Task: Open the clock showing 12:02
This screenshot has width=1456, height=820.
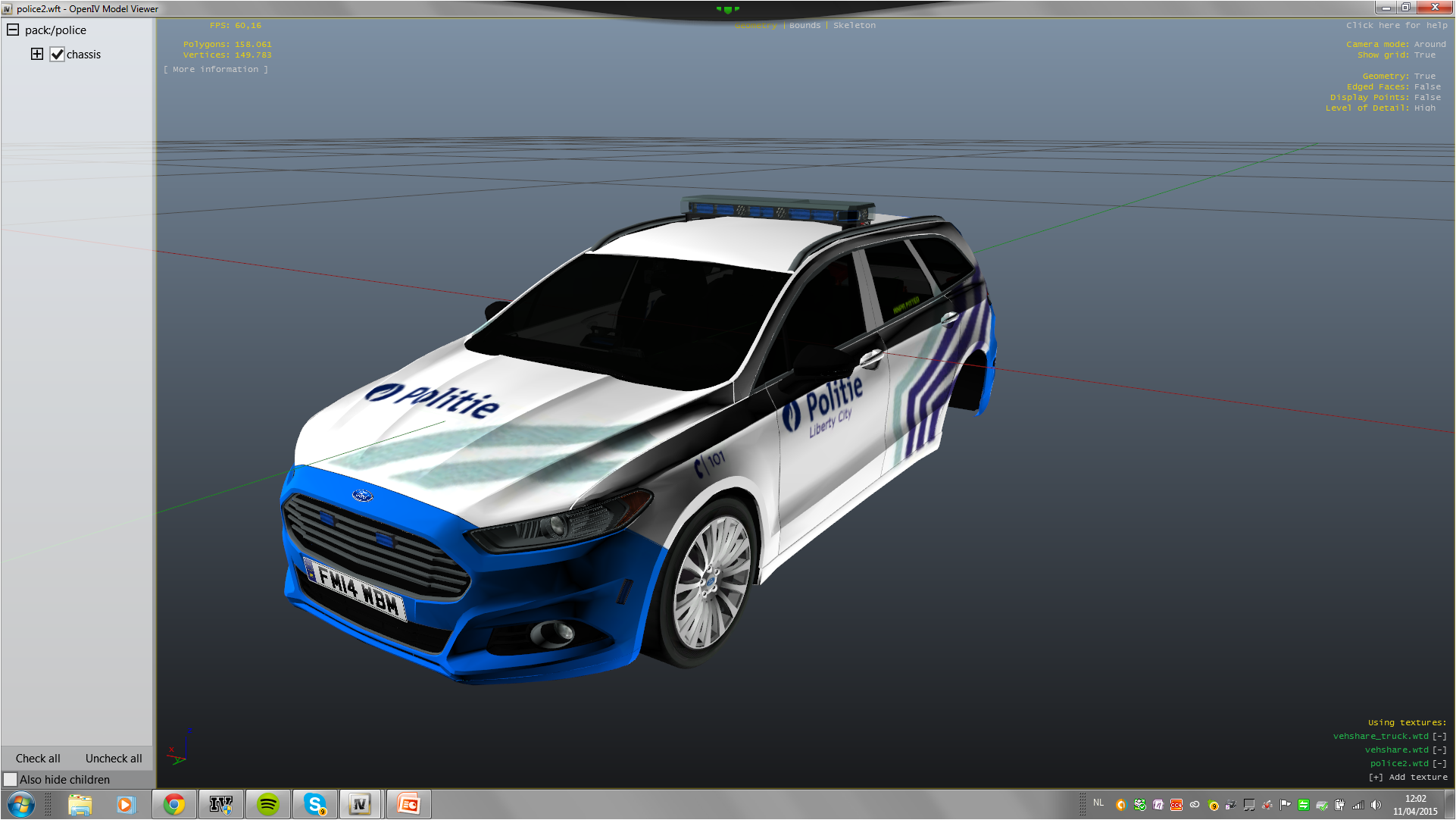Action: 1415,805
